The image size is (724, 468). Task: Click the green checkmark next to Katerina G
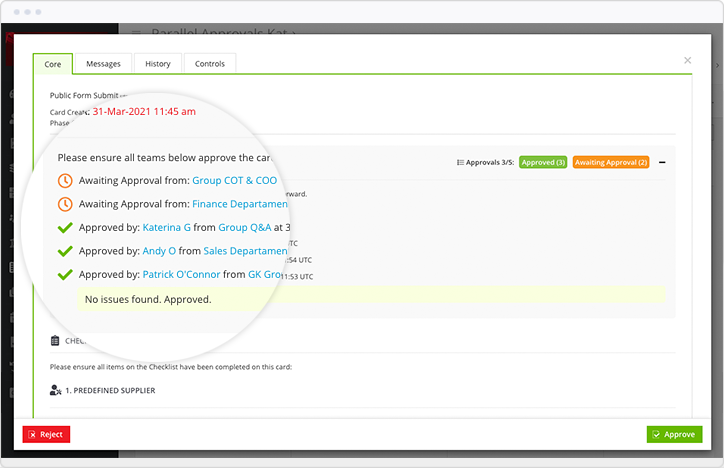click(65, 228)
